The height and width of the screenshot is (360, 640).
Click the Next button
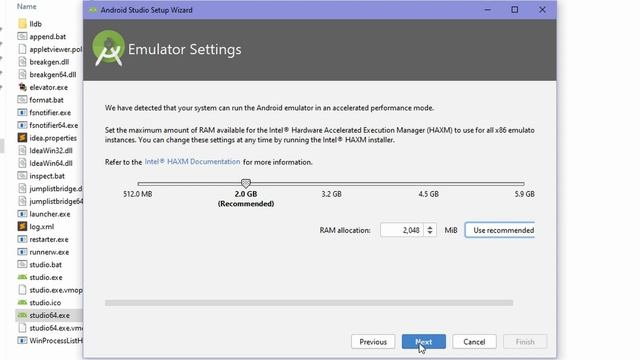tap(423, 342)
